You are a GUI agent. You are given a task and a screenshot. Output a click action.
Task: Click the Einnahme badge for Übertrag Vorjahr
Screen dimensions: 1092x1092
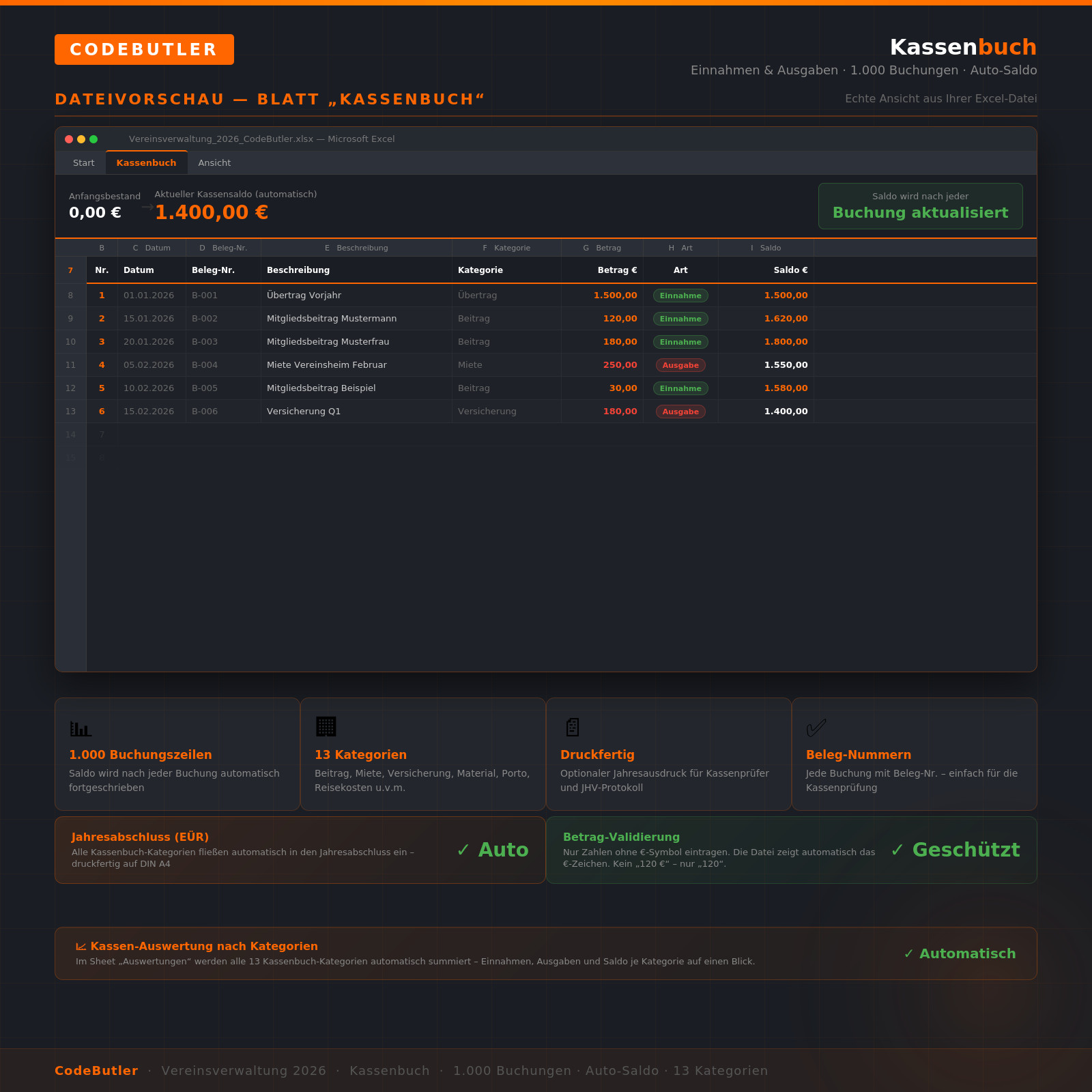point(680,296)
